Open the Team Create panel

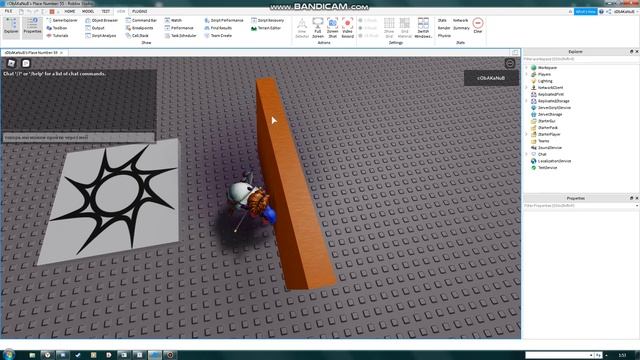click(218, 36)
